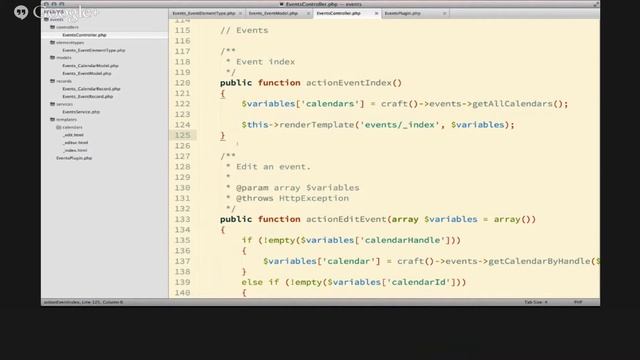Image resolution: width=640 pixels, height=360 pixels.
Task: Open Events_EventElementType.php in the sidebar
Action: [94, 50]
